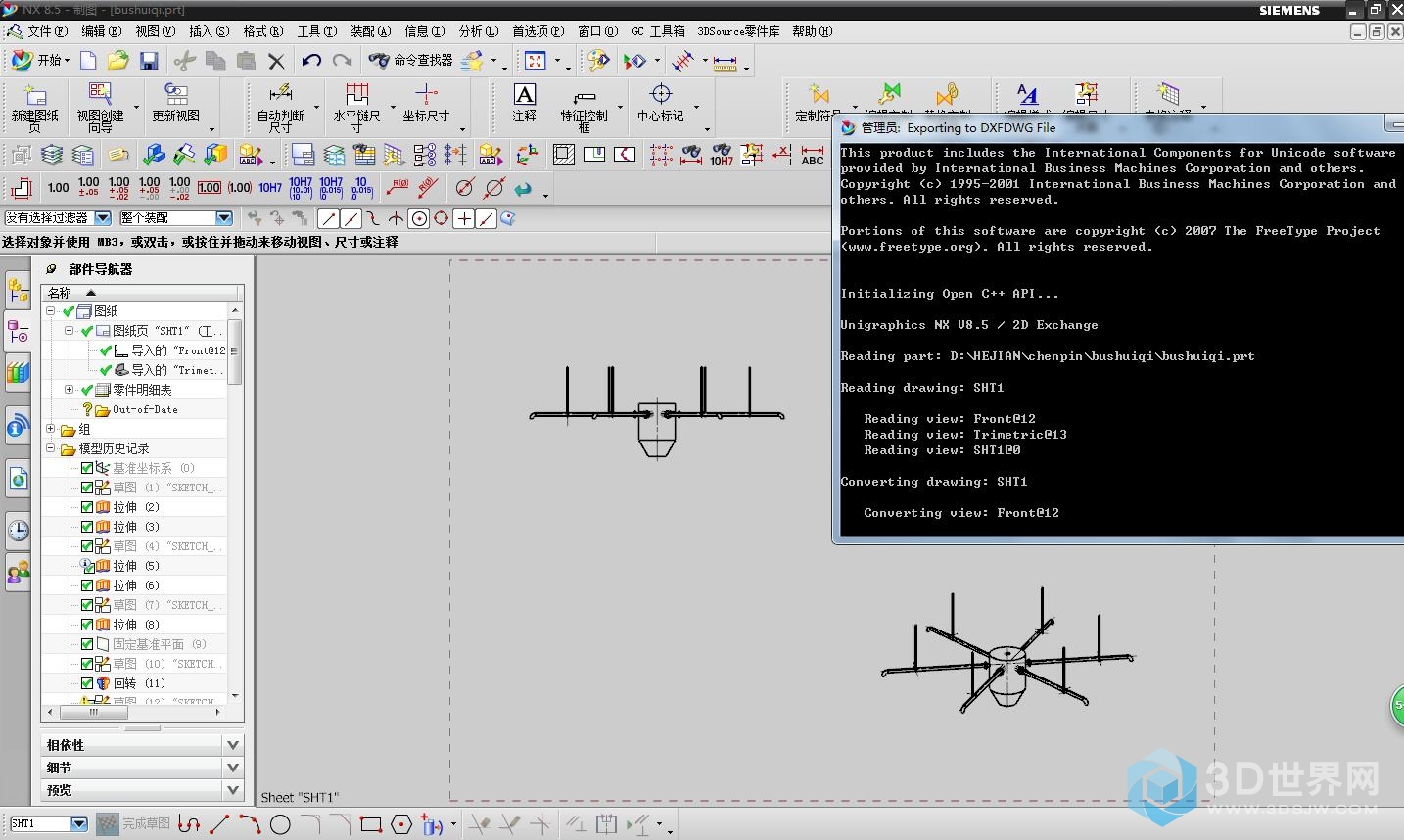Toggle checkbox for 回转 (11)
The width and height of the screenshot is (1404, 840).
pyautogui.click(x=87, y=683)
